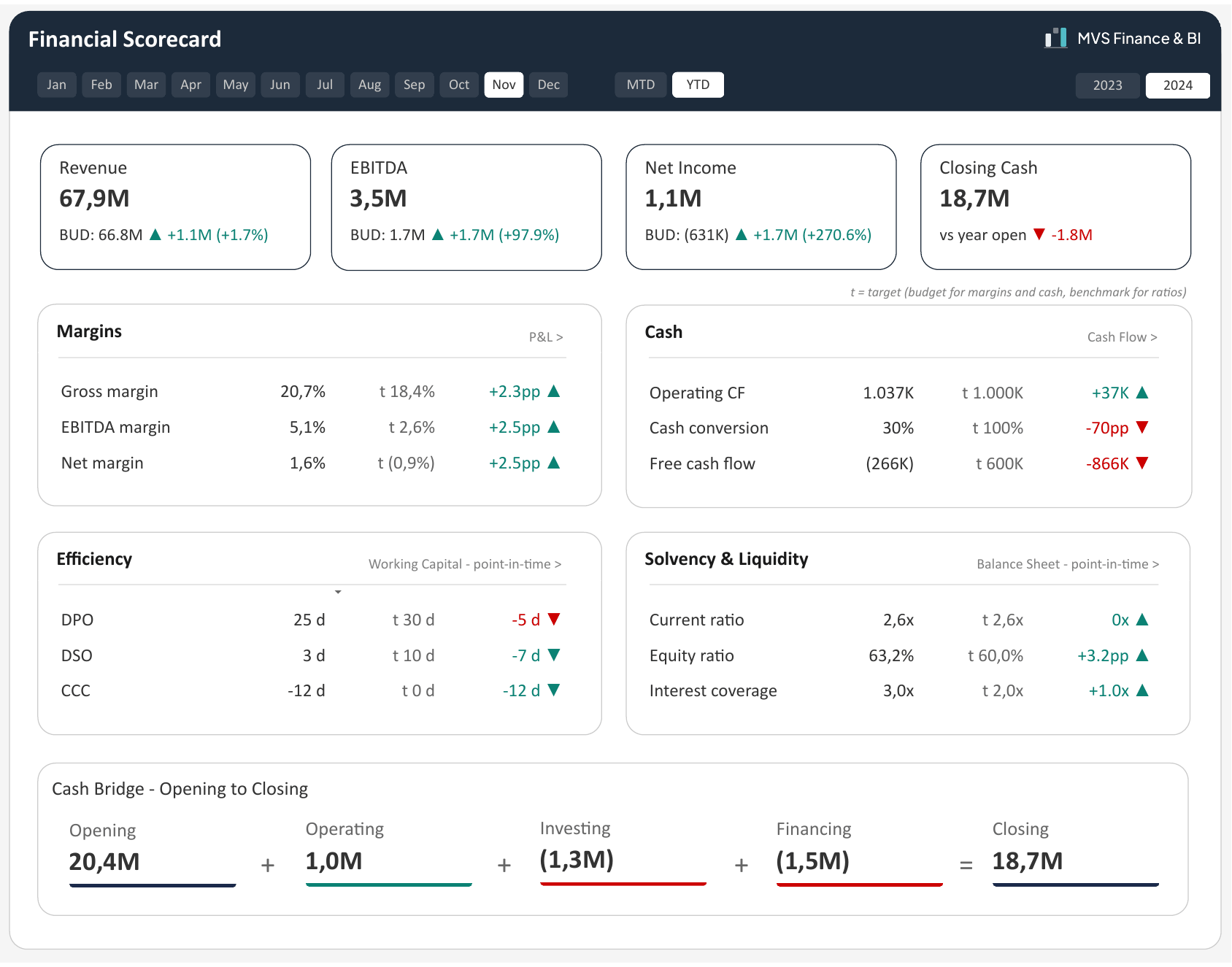1232x967 pixels.
Task: Open the Cash Flow drill-through link
Action: click(1122, 337)
